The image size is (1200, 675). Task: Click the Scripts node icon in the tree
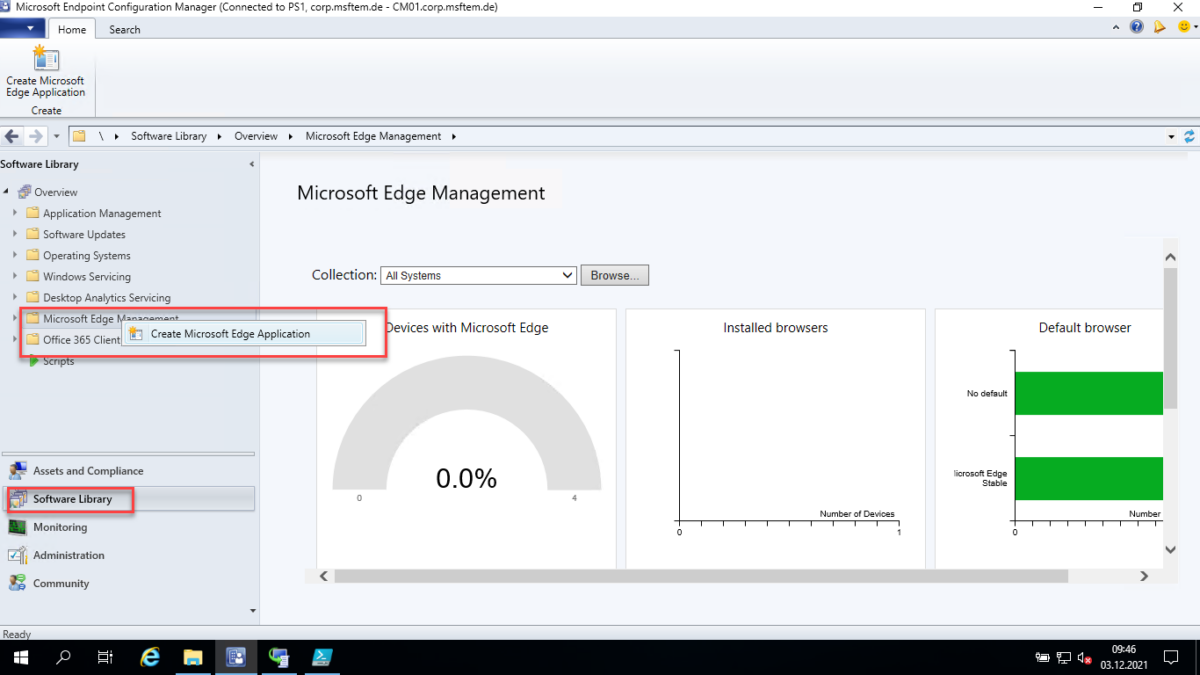(x=33, y=361)
